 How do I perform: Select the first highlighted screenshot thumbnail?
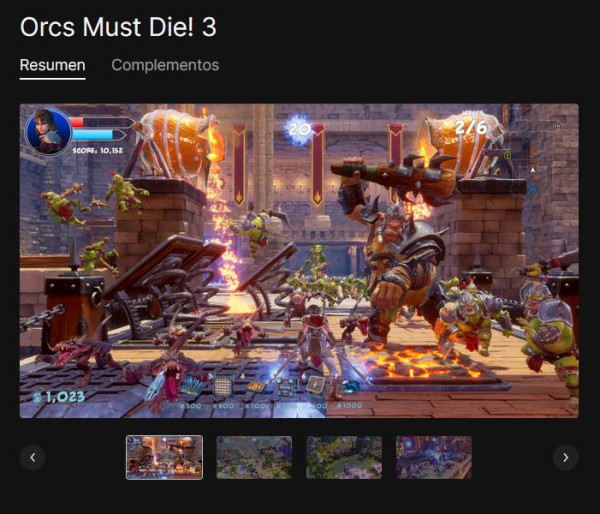click(165, 457)
